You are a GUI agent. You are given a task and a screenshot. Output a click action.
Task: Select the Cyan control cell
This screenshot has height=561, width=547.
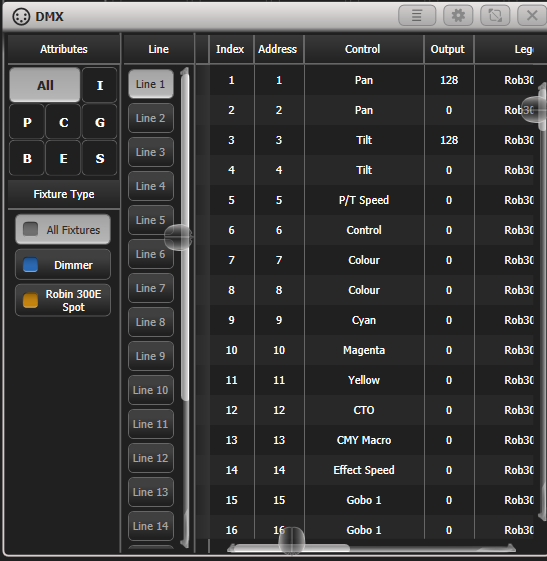click(364, 320)
